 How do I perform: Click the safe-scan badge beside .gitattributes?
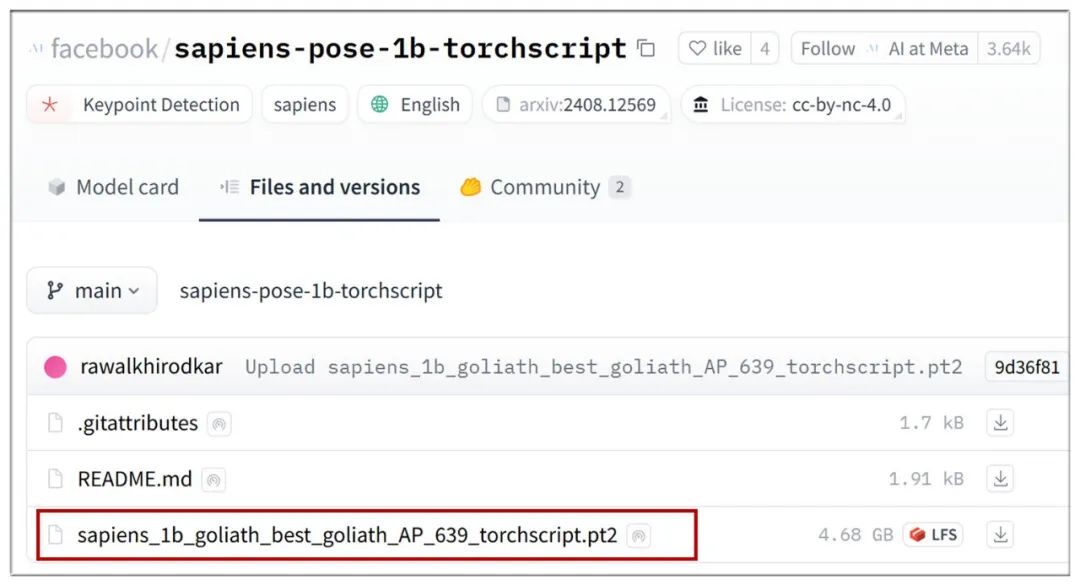coord(219,424)
